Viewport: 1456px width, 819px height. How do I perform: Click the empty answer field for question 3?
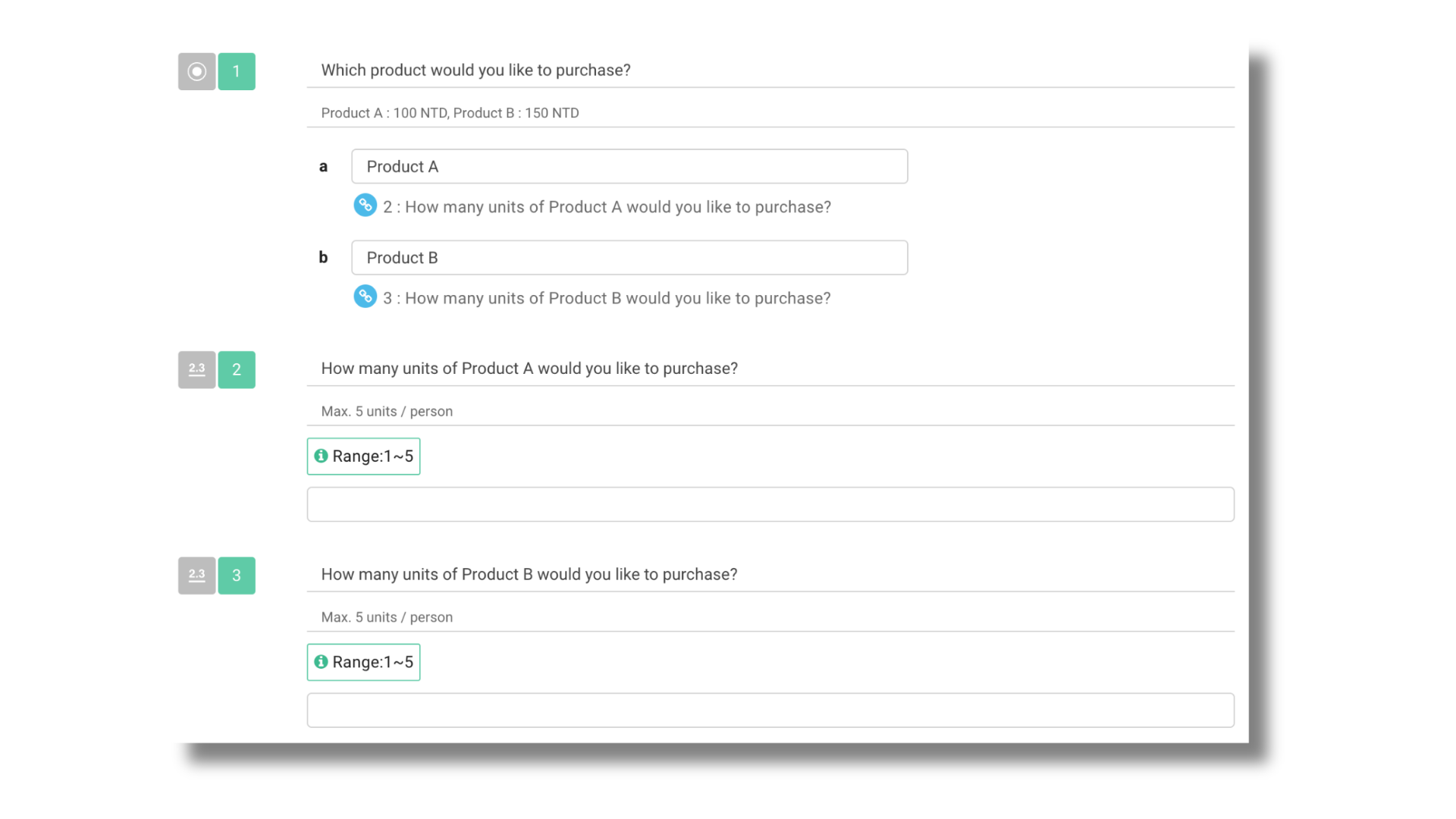click(x=770, y=710)
